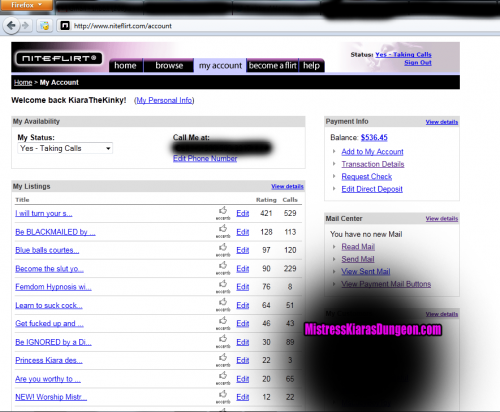Click Edit for 'Femdom Hypnosis wi...' listing

243,287
